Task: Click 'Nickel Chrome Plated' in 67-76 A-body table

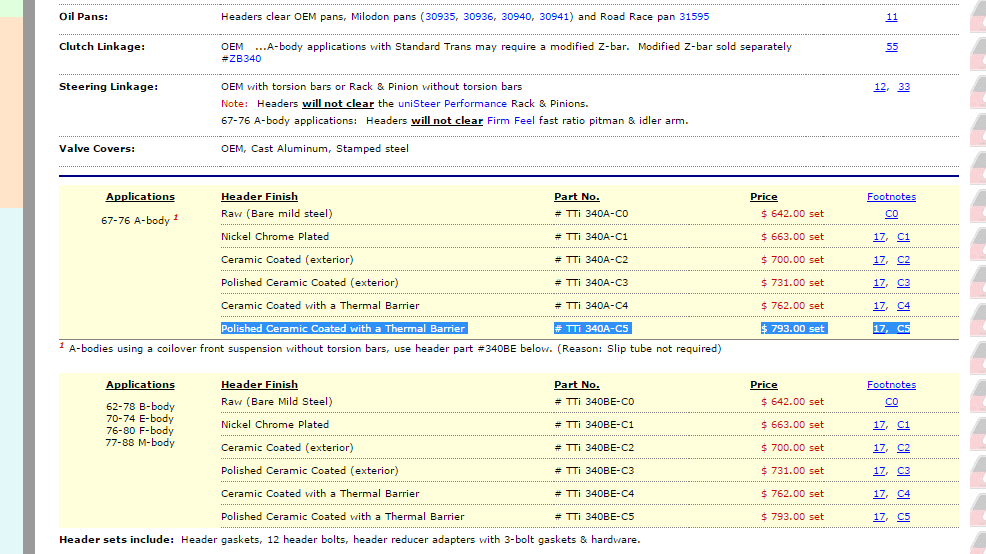Action: [x=275, y=237]
